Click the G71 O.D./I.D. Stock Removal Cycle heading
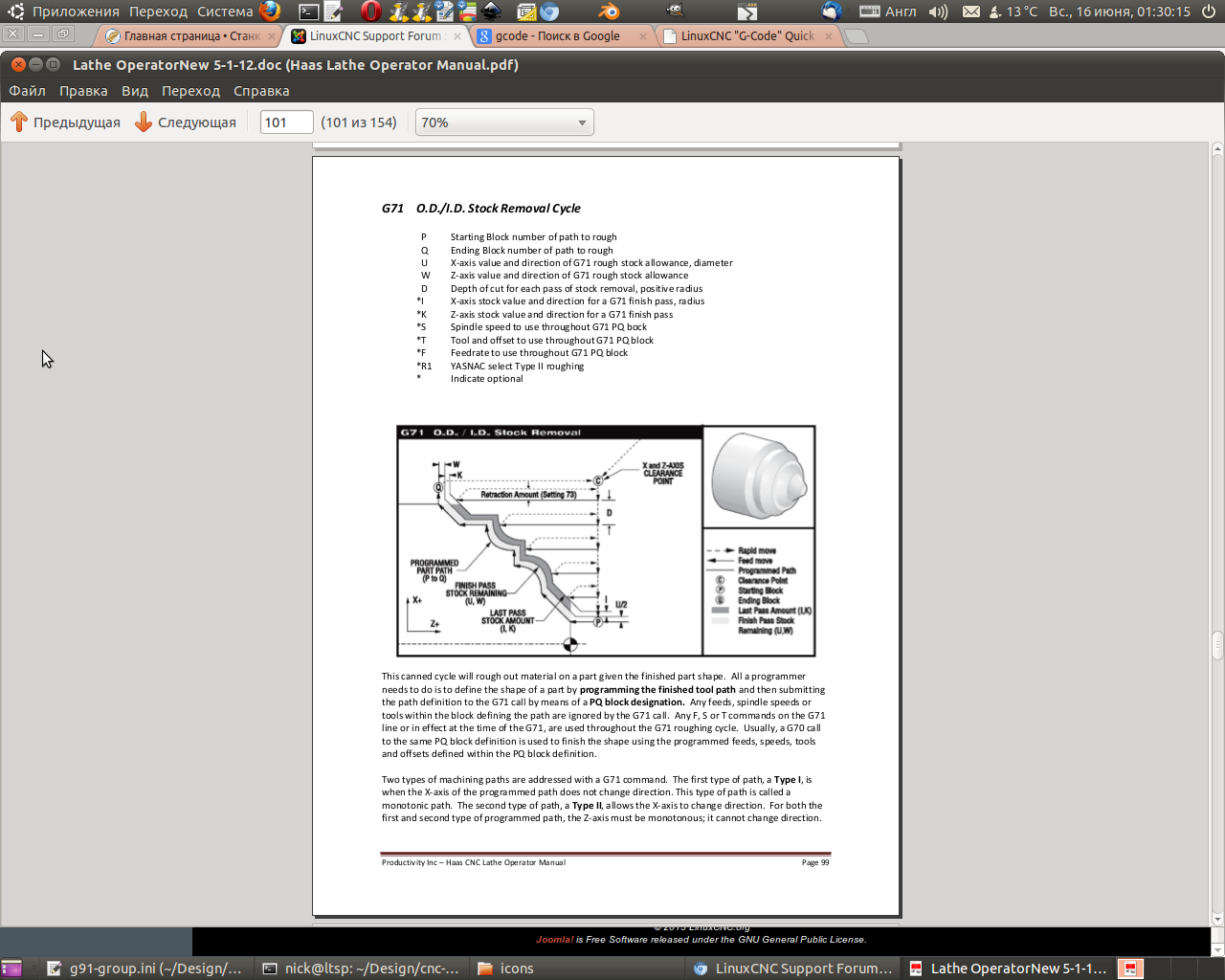This screenshot has width=1225, height=980. click(x=480, y=208)
